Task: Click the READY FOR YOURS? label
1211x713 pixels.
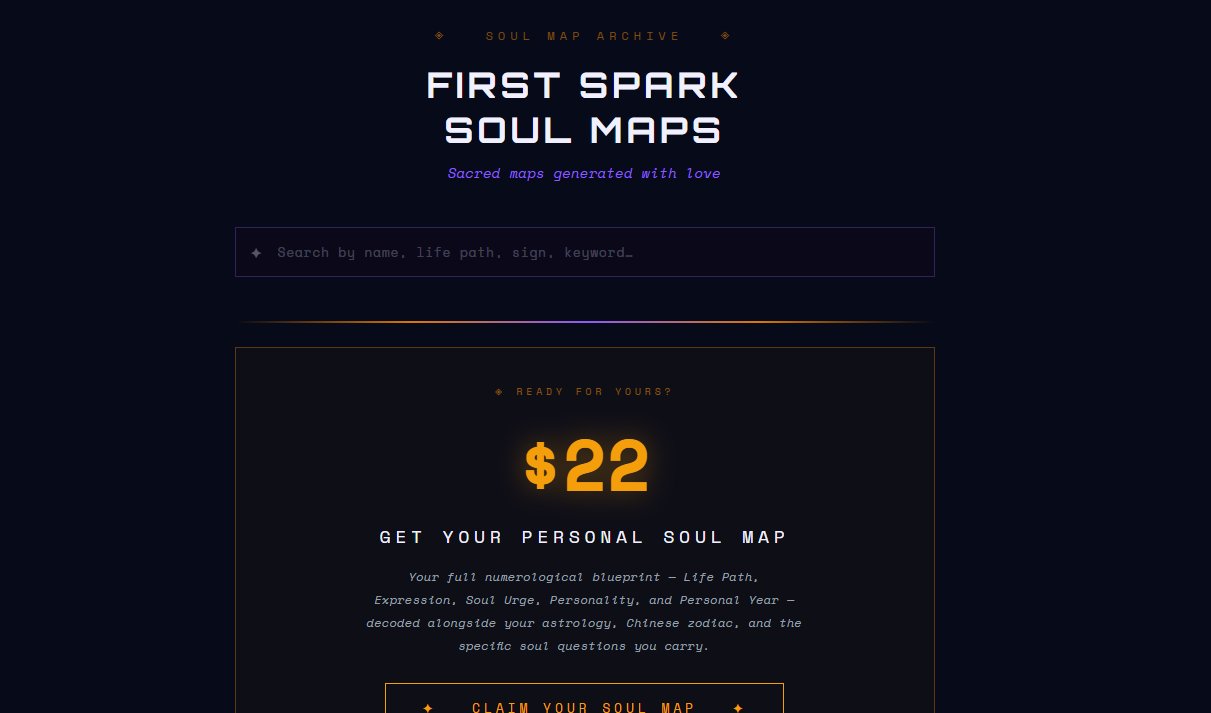Action: click(x=594, y=391)
